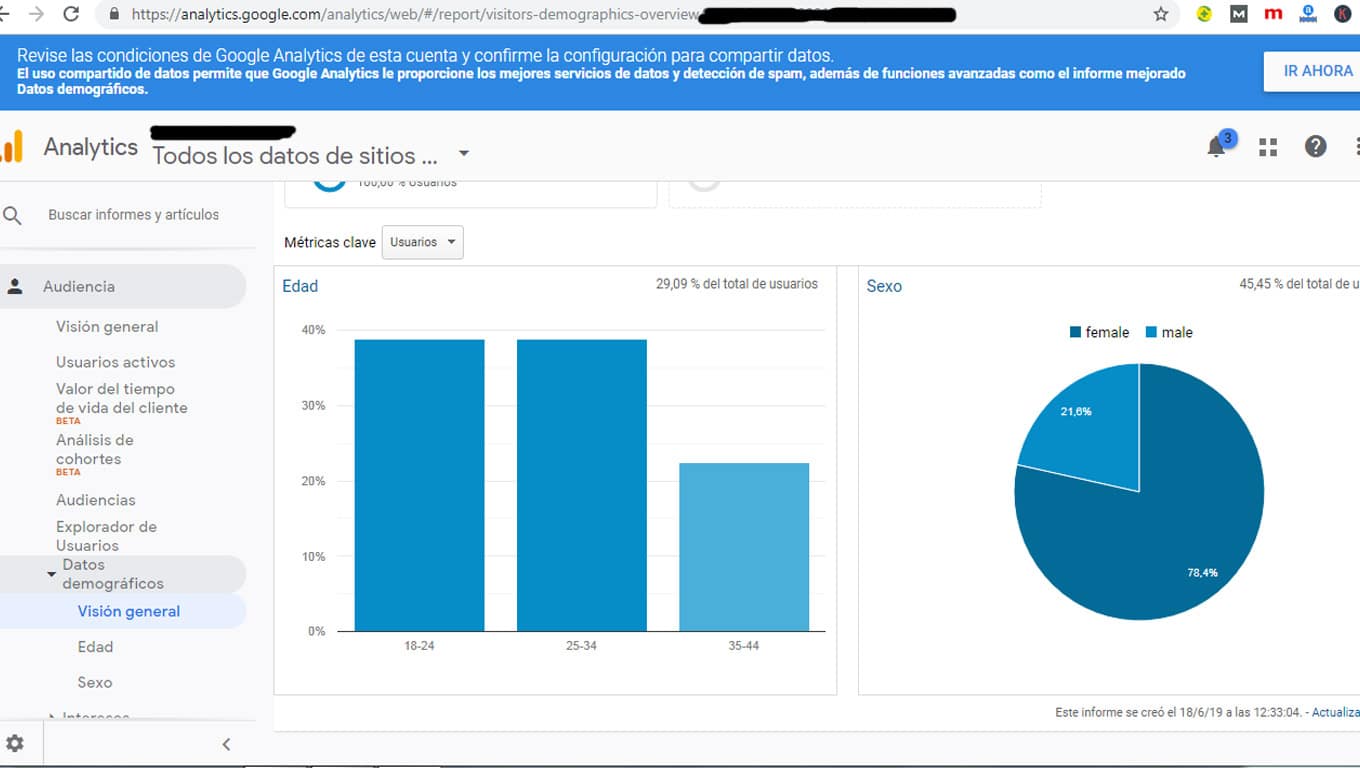Screen dimensions: 1360x768
Task: Select Visión general under Datos demográficos
Action: (x=129, y=611)
